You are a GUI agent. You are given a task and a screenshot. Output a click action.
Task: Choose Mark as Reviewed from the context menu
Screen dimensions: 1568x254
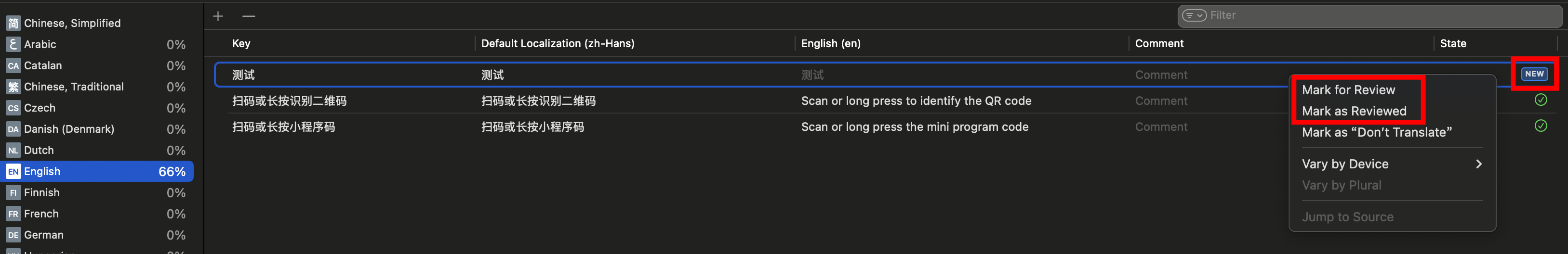(1354, 111)
